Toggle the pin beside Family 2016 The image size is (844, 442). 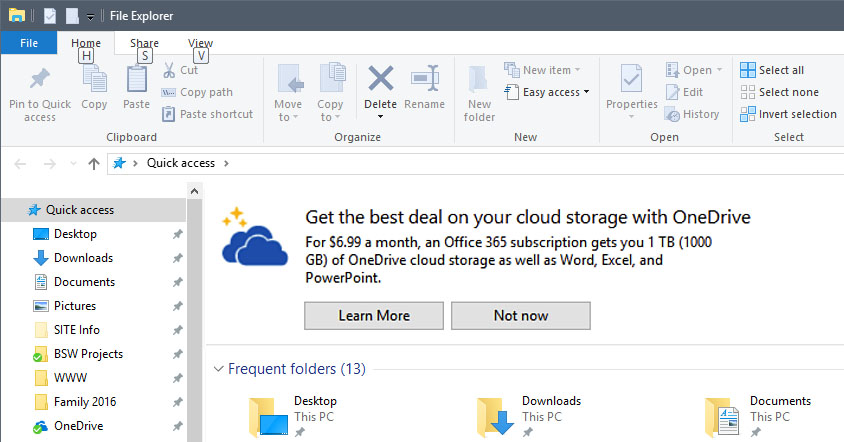tap(177, 402)
